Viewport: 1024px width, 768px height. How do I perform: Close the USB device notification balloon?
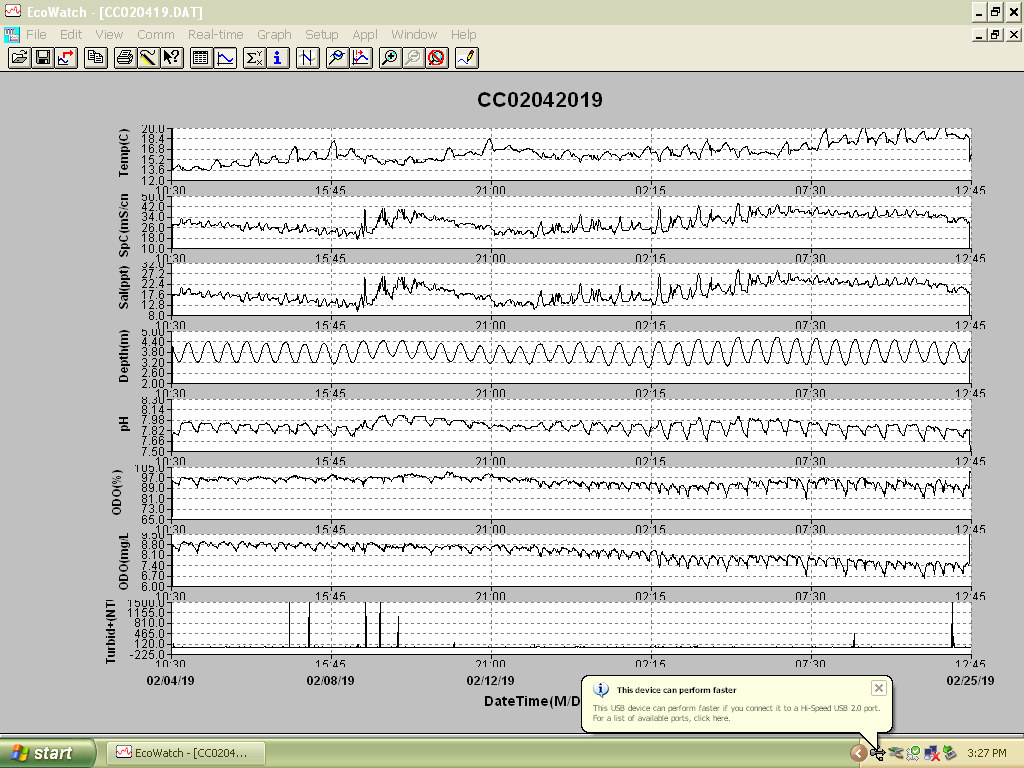pyautogui.click(x=878, y=688)
